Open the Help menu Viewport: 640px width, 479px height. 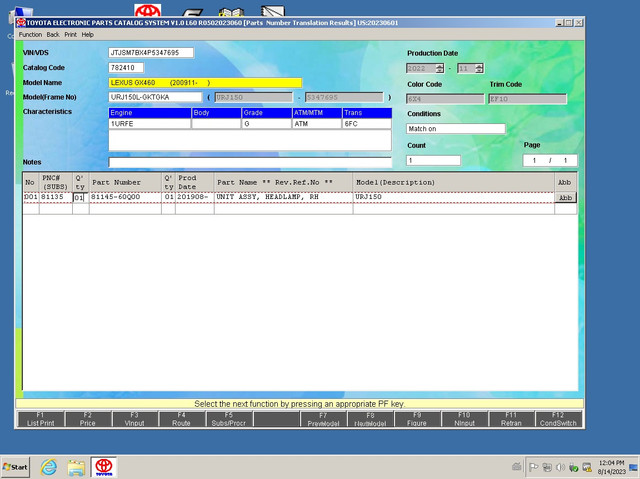(87, 35)
